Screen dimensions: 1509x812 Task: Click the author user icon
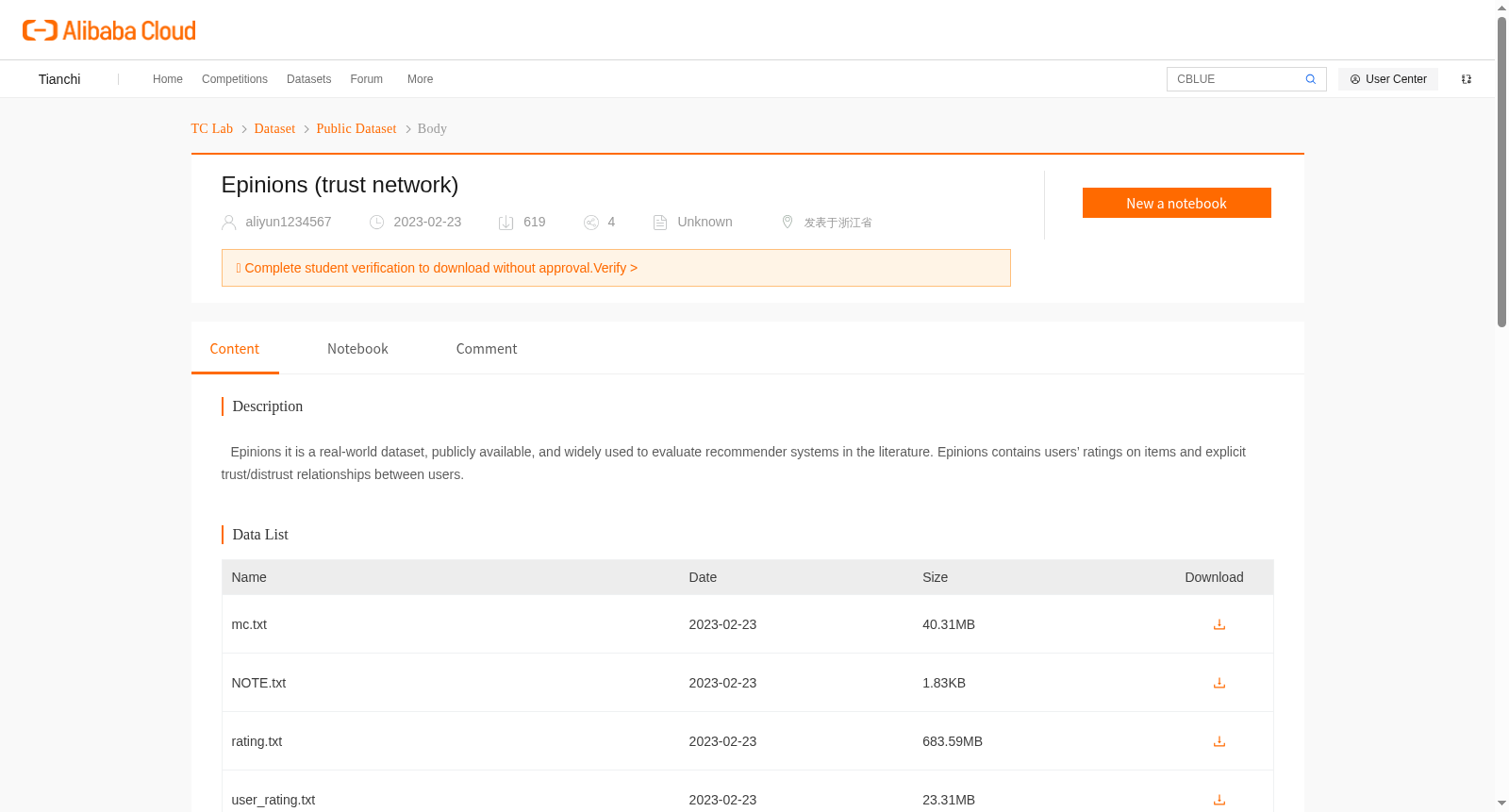coord(229,223)
